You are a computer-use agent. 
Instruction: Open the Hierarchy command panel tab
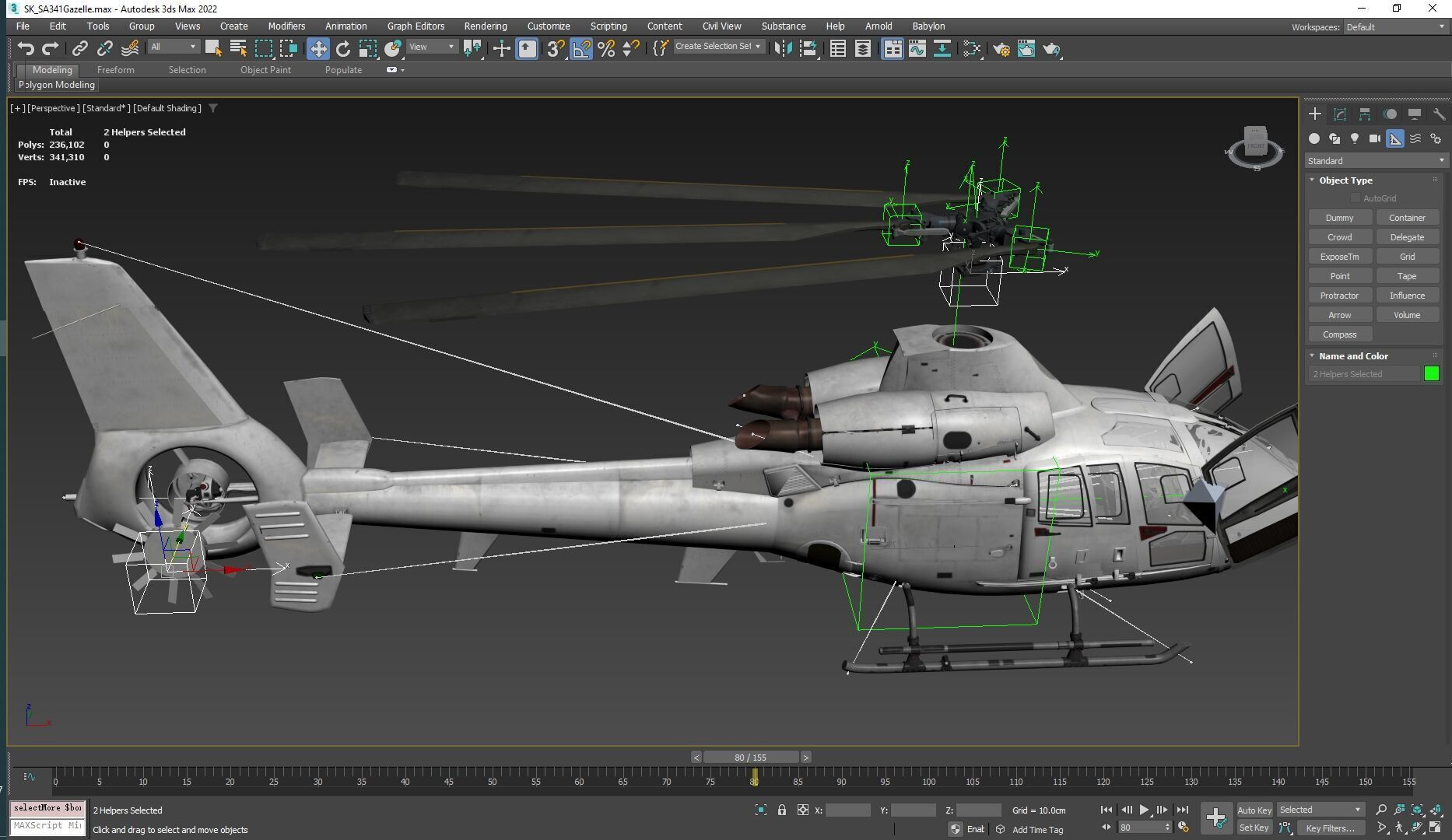point(1364,114)
